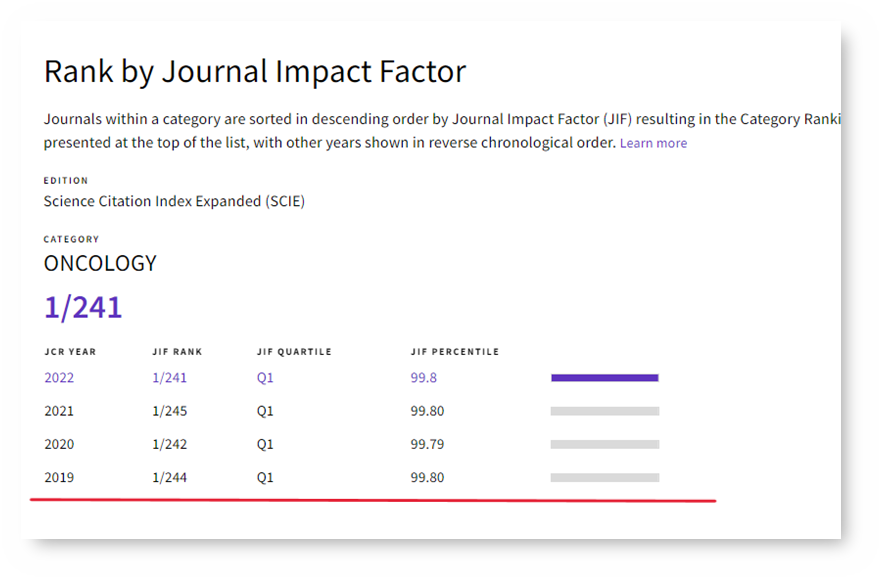Image resolution: width=883 pixels, height=581 pixels.
Task: Select the 2022 JCR year link
Action: point(58,378)
